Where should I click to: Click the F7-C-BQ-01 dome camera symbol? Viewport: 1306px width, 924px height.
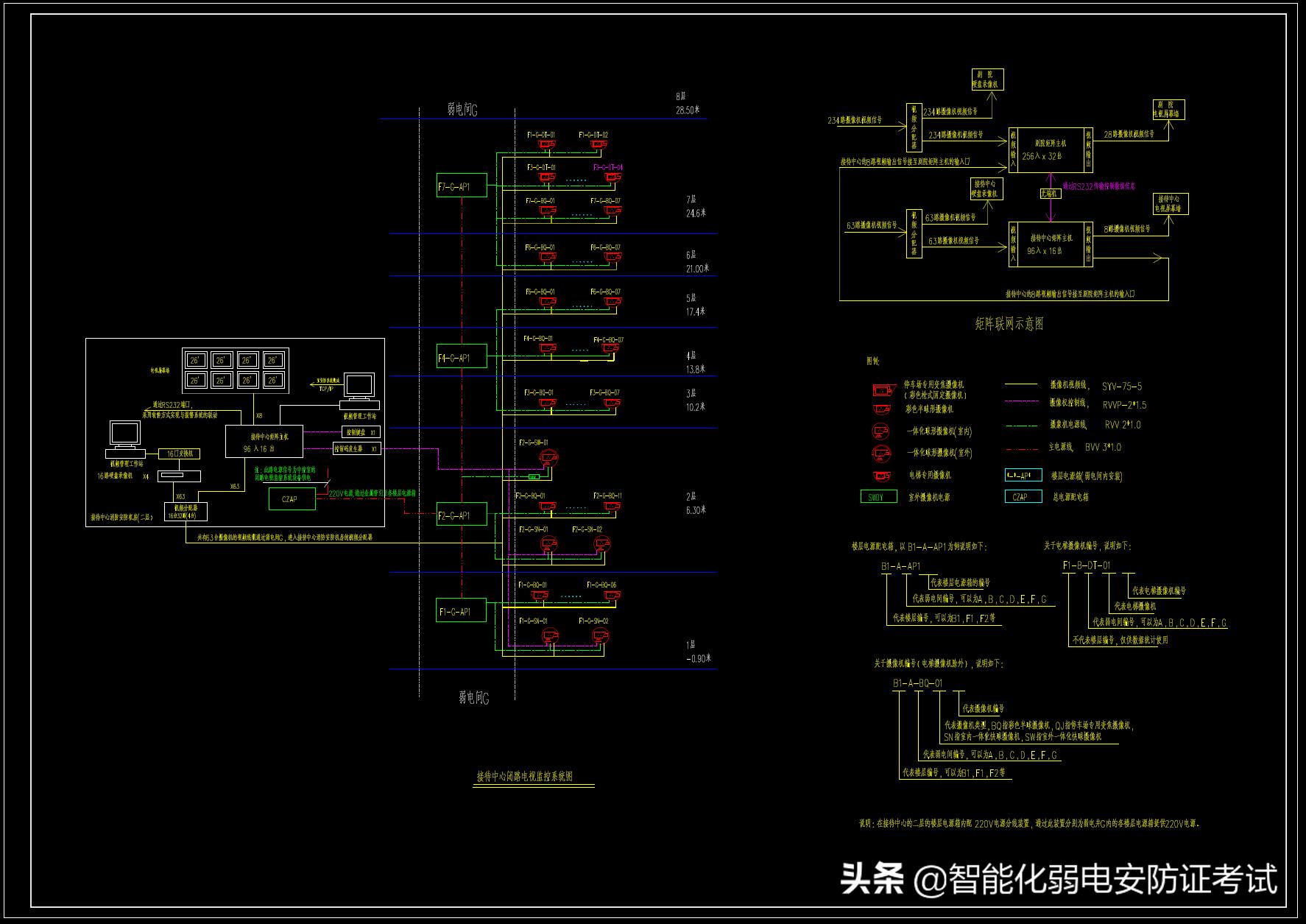(x=547, y=211)
